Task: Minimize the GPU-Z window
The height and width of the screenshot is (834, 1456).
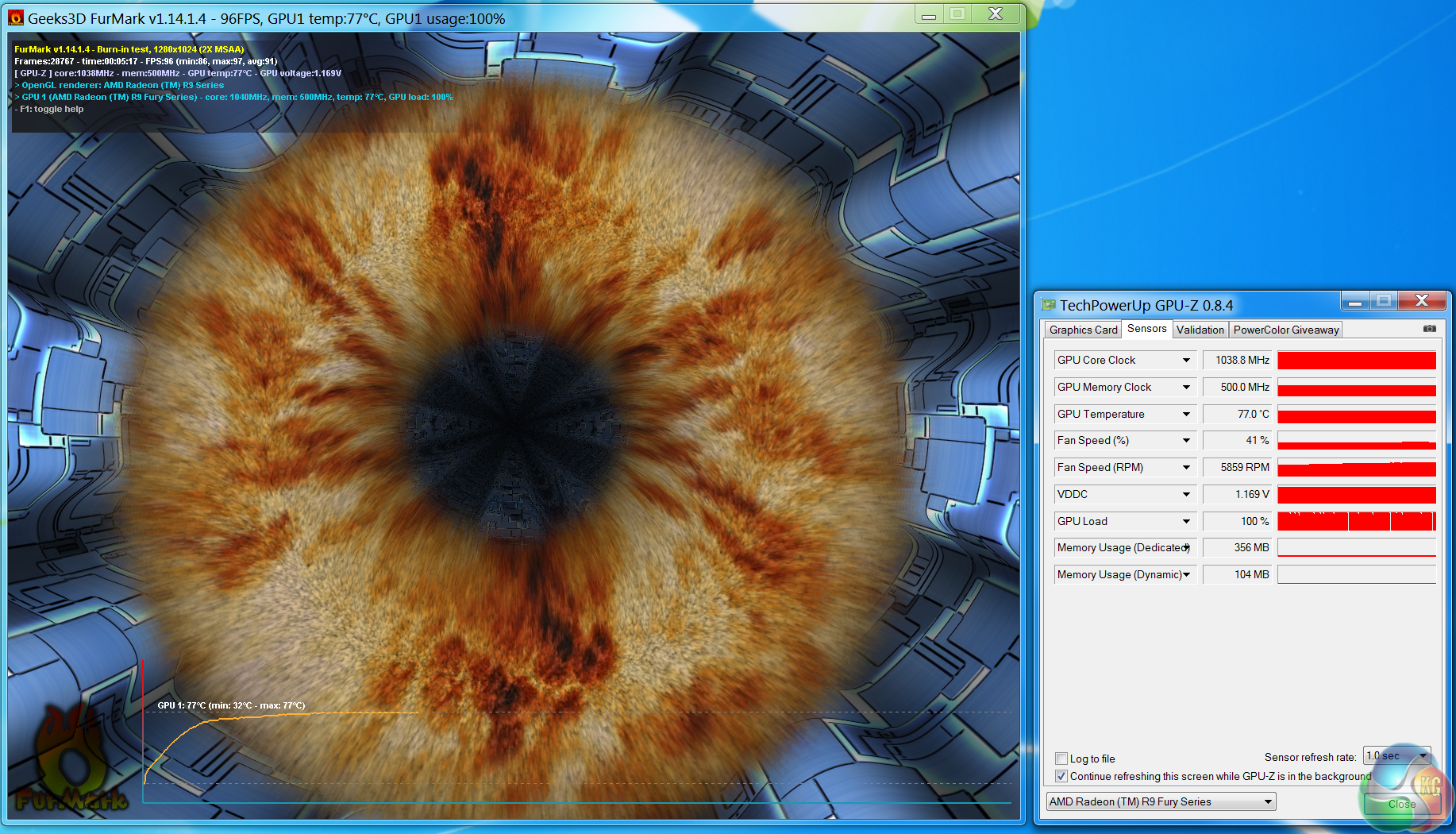Action: coord(1355,301)
